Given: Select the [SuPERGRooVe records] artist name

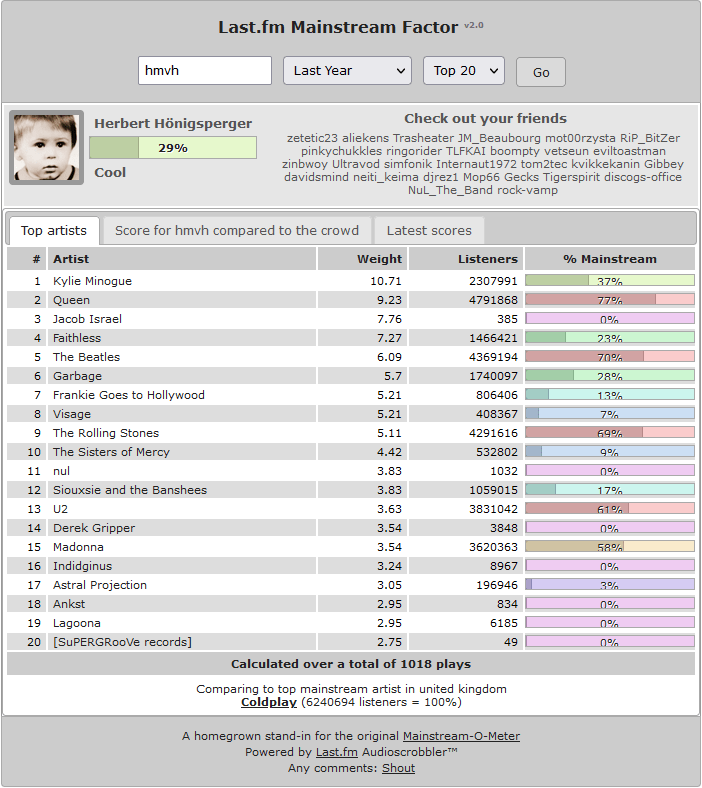Looking at the screenshot, I should (x=123, y=642).
